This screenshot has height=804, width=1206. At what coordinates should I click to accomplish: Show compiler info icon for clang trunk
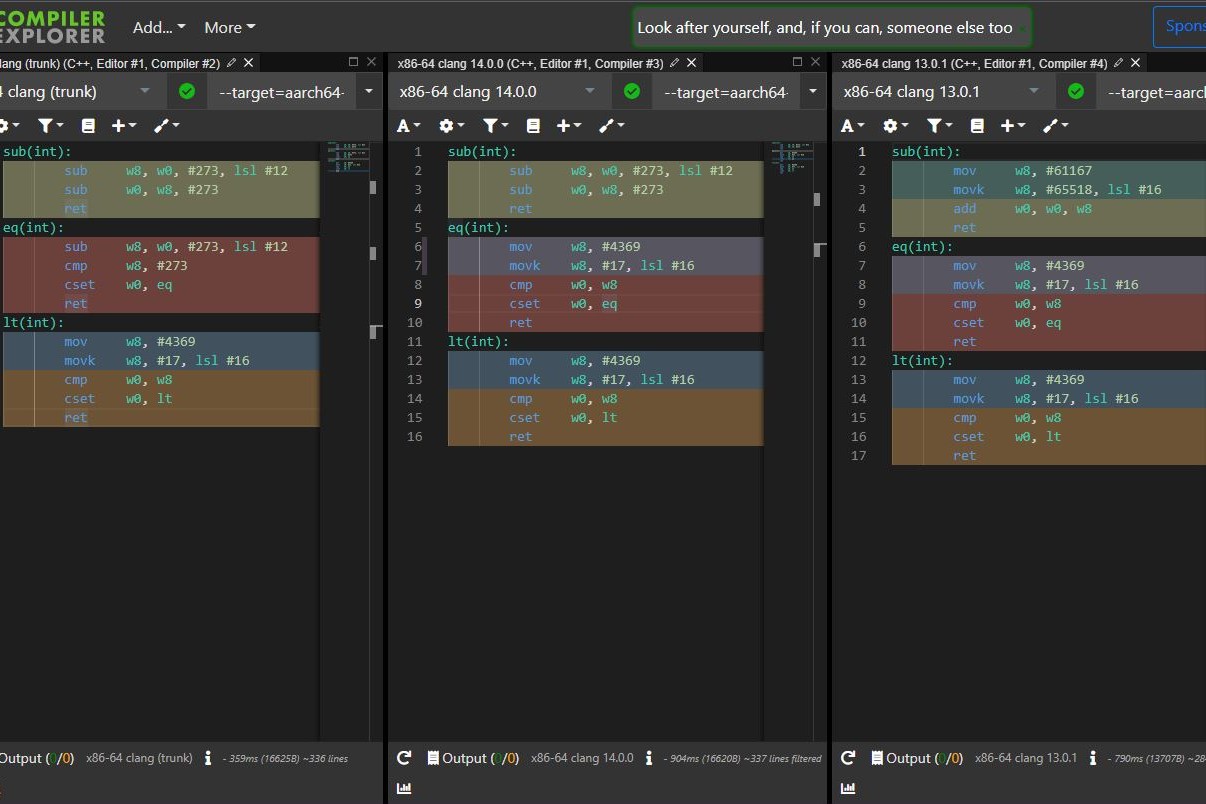coord(208,758)
